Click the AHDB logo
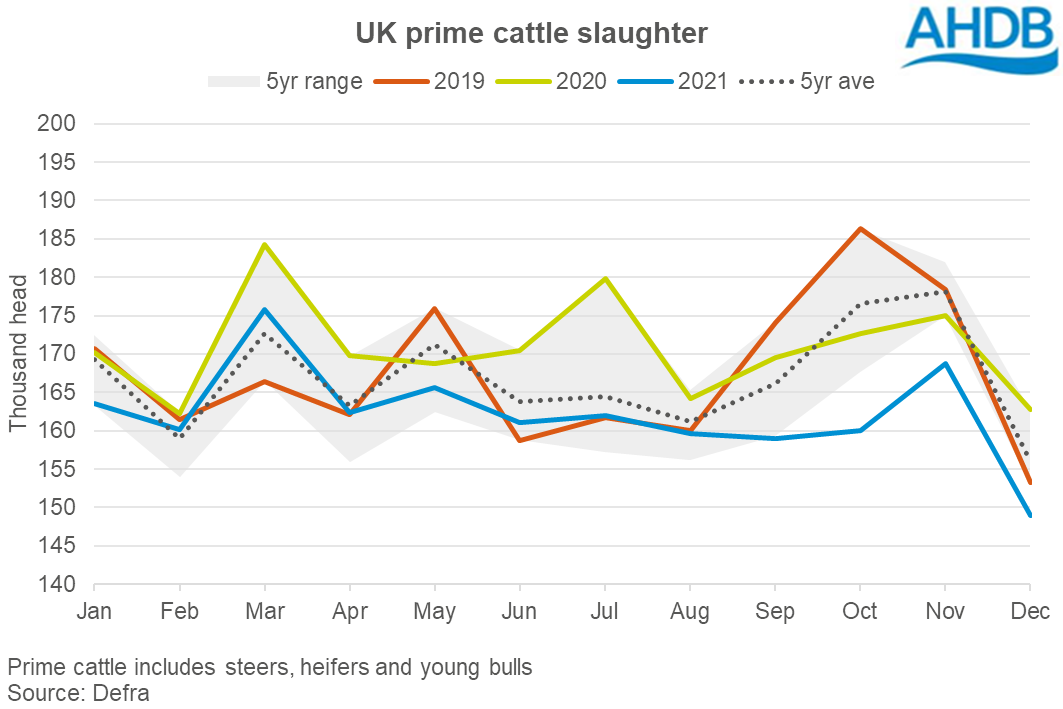The height and width of the screenshot is (709, 1063). (978, 37)
